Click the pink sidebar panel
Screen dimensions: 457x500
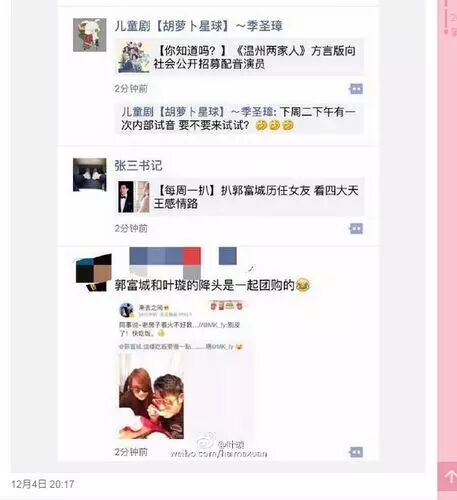coord(447,230)
